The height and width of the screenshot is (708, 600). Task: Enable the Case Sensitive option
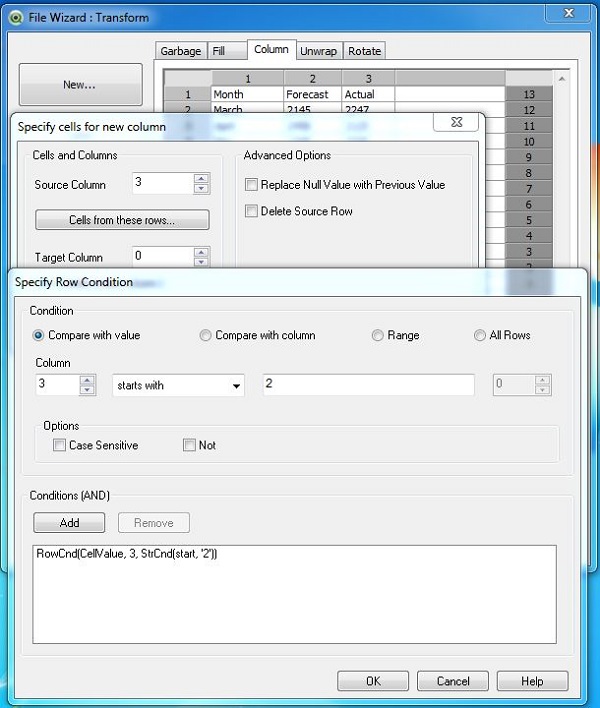click(59, 445)
